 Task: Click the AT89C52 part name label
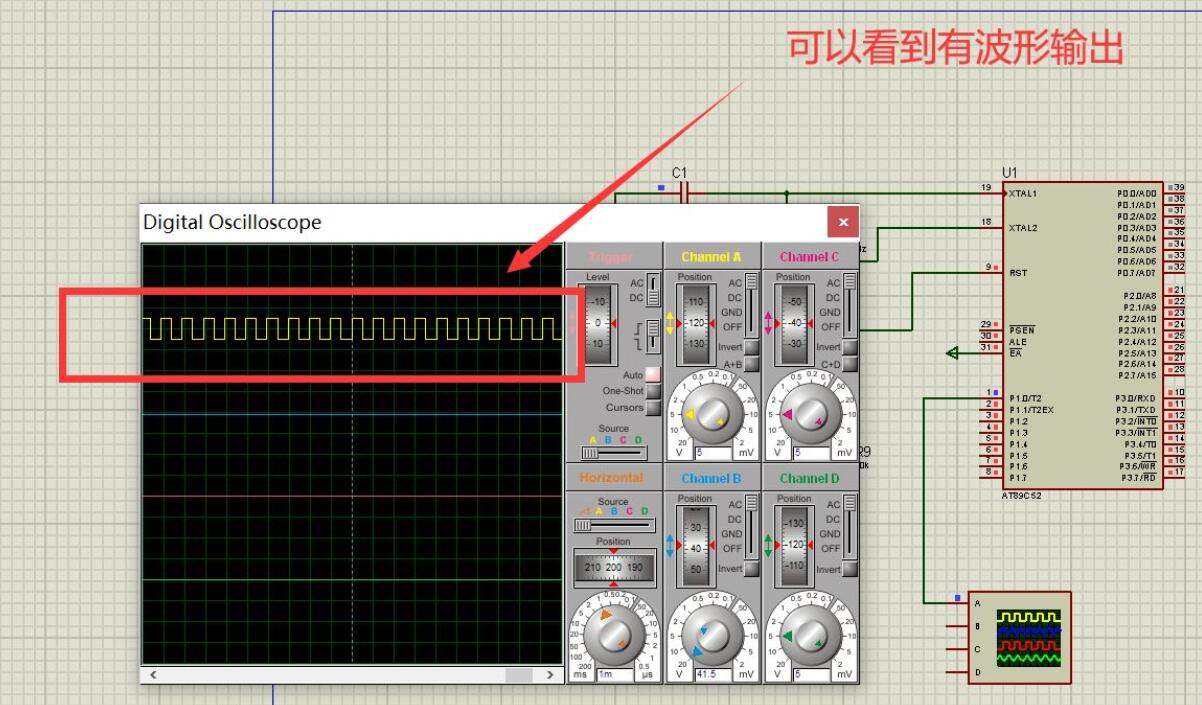pos(1022,495)
